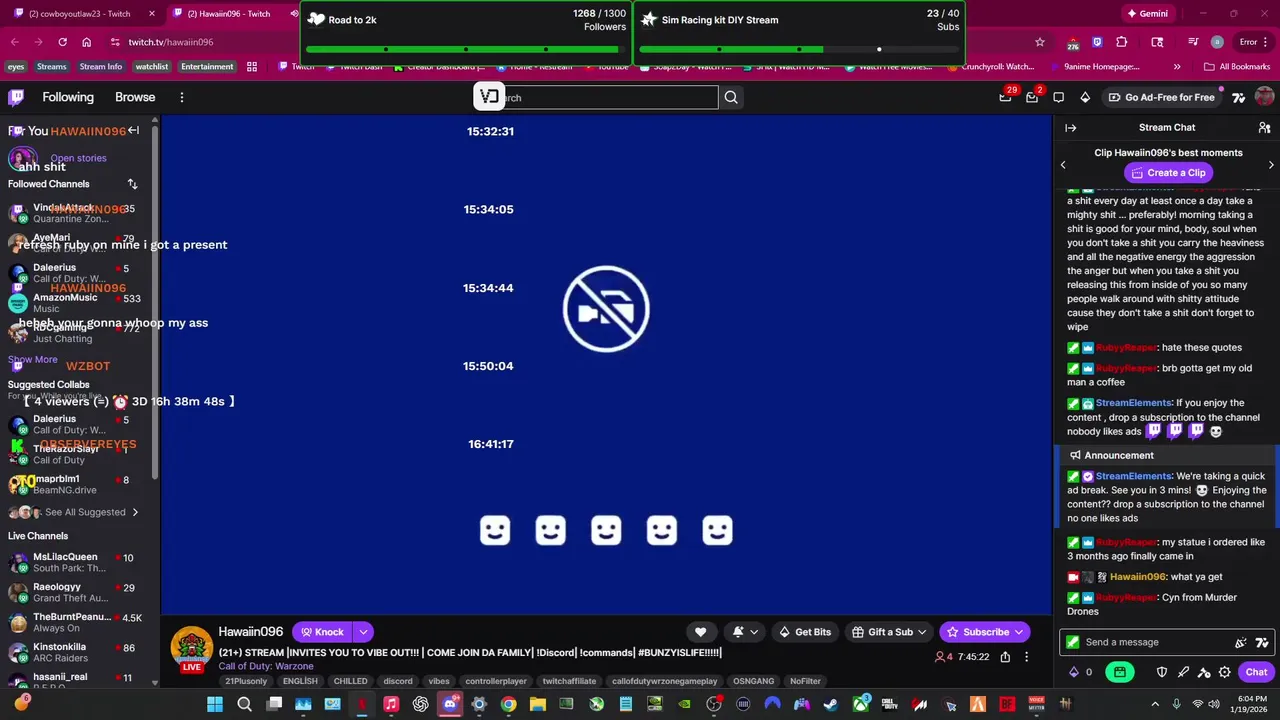This screenshot has height=720, width=1280.
Task: Open the notification bell dropdown
Action: tap(744, 632)
